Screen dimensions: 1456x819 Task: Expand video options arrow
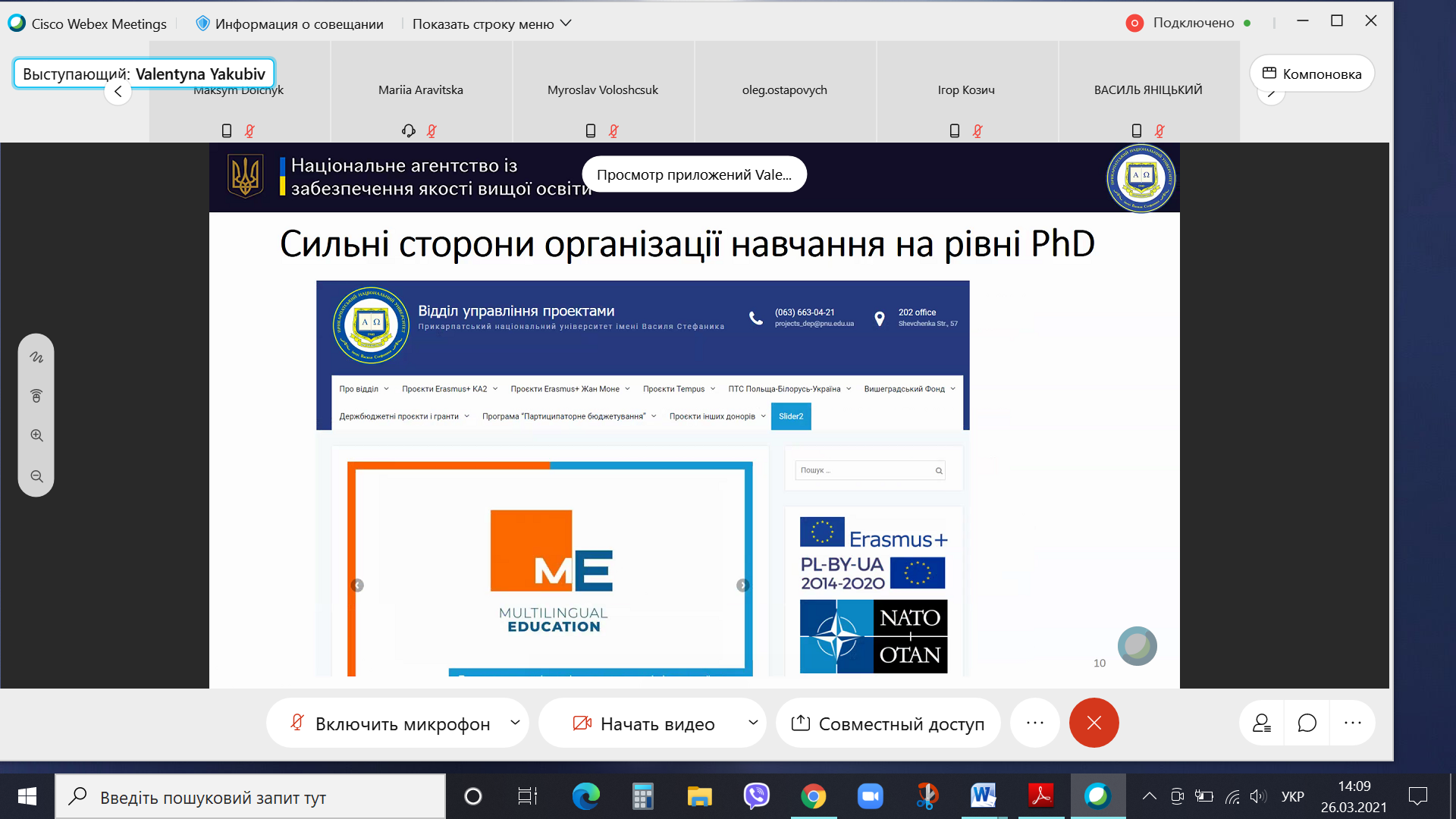pyautogui.click(x=752, y=723)
